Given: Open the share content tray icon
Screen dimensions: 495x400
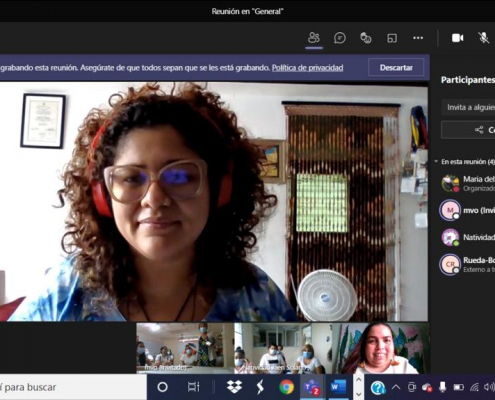Looking at the screenshot, I should pyautogui.click(x=392, y=38).
